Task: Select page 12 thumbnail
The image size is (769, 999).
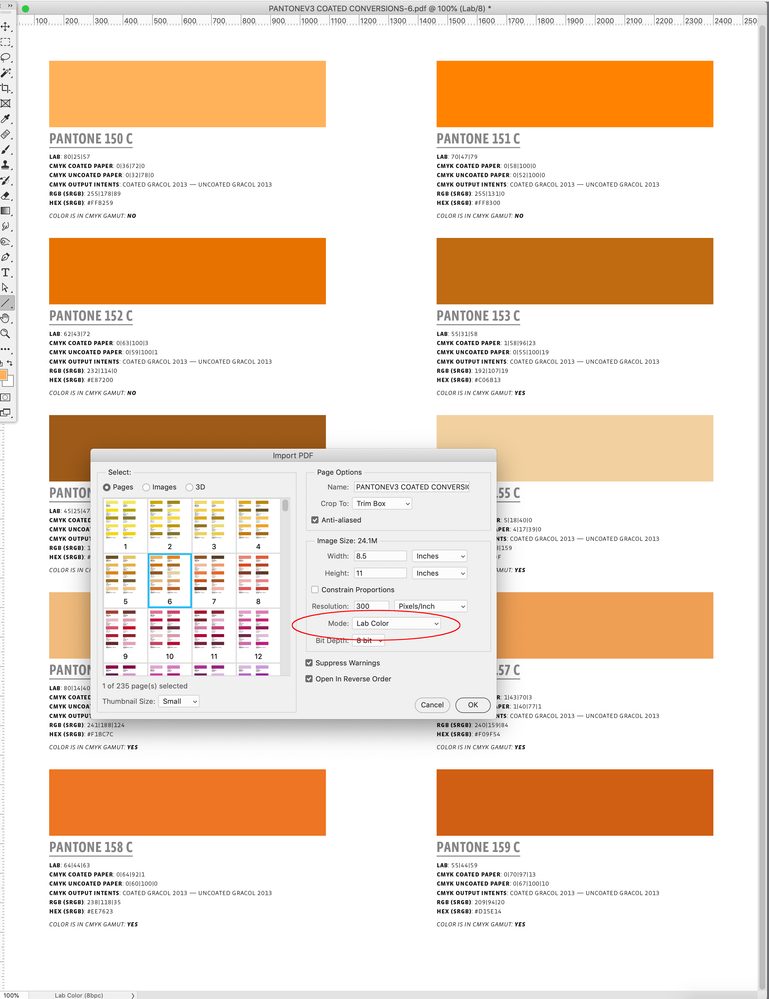Action: click(258, 635)
